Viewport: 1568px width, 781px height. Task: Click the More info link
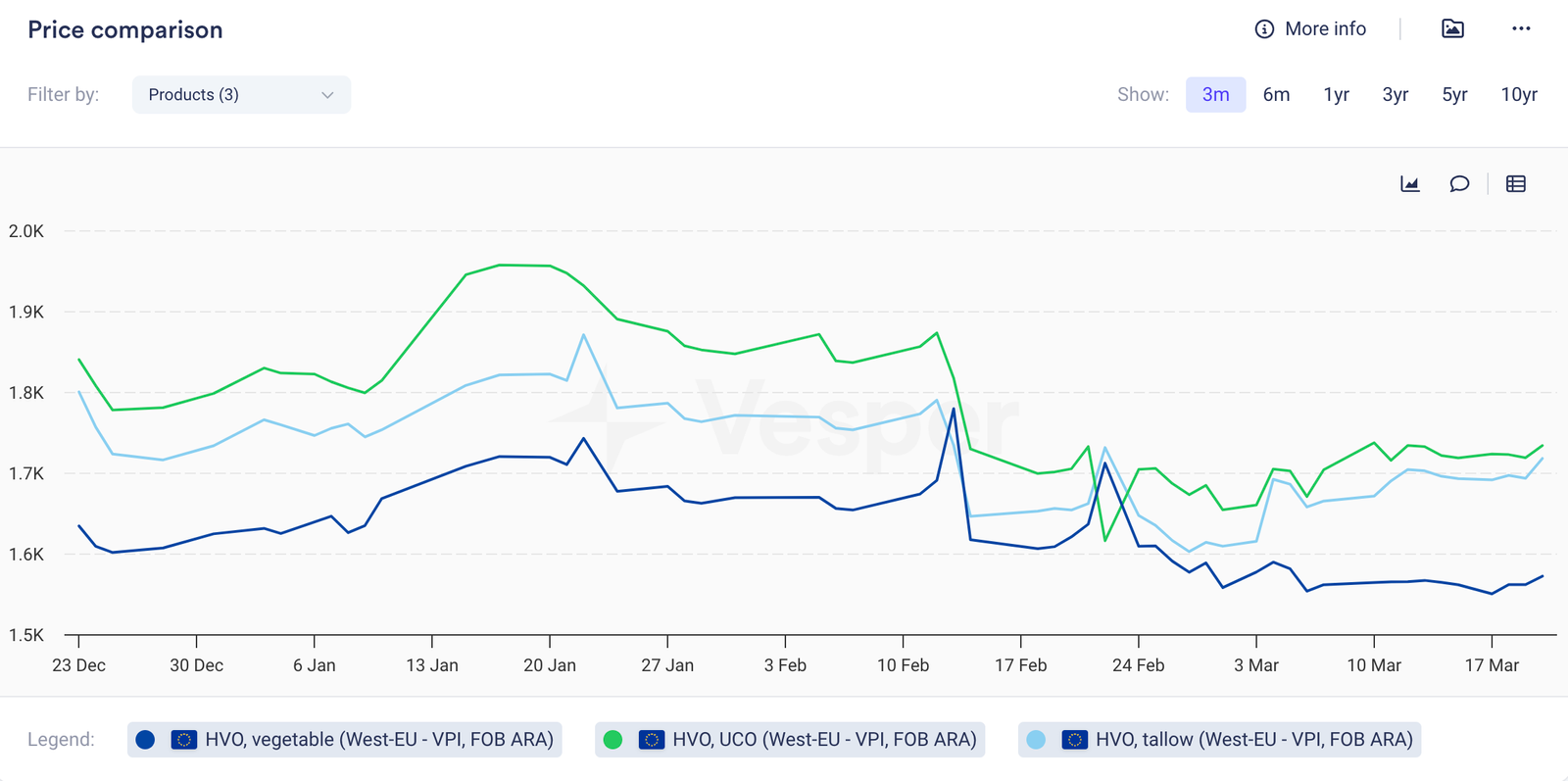[1325, 29]
